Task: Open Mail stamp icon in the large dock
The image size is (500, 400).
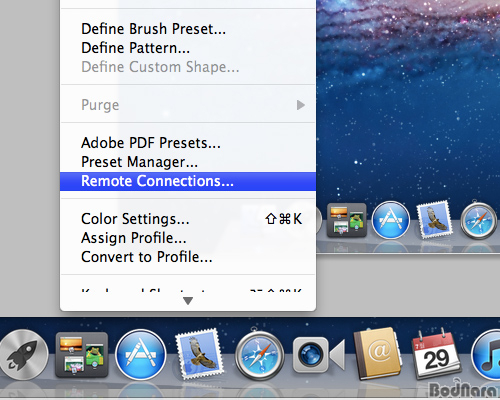Action: 199,354
